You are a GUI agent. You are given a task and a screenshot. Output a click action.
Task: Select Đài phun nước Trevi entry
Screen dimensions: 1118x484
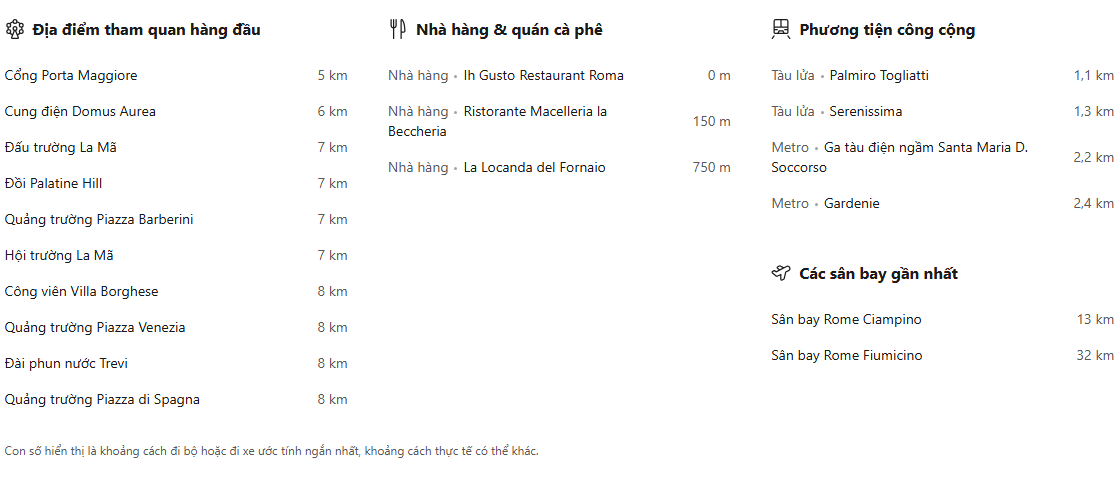pos(66,364)
